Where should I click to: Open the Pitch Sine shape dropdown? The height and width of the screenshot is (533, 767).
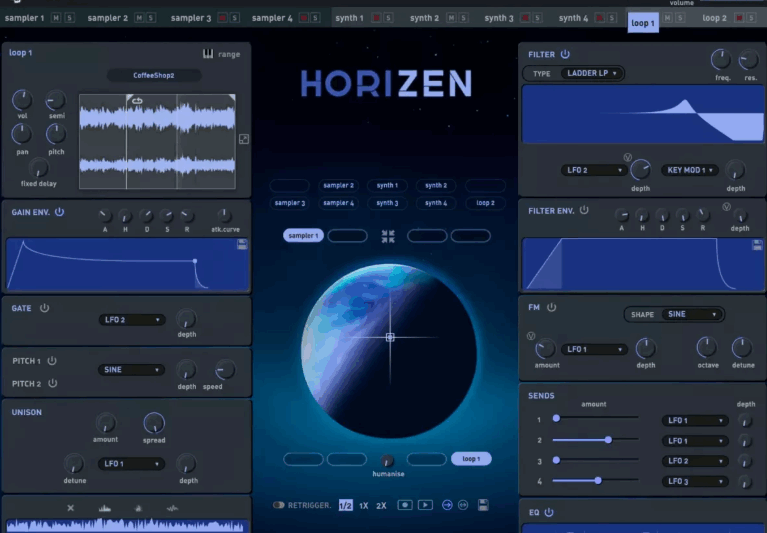[x=131, y=370]
